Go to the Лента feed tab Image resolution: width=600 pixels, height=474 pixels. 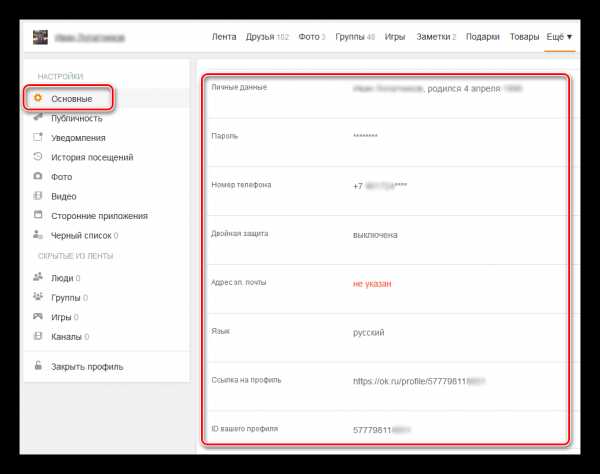[x=224, y=37]
